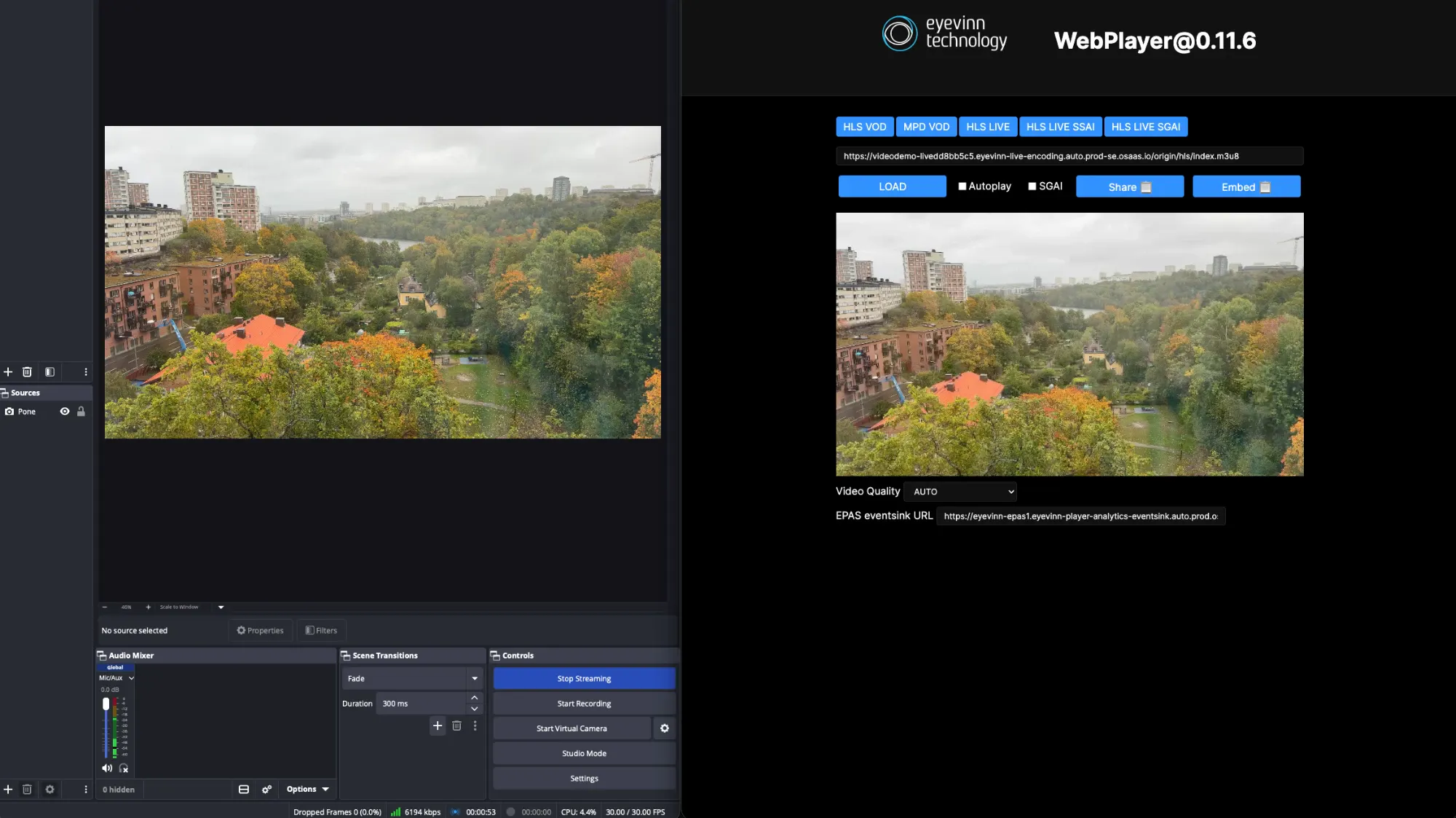Click the EPAS eventsink URL field
Viewport: 1456px width, 818px height.
point(1080,516)
